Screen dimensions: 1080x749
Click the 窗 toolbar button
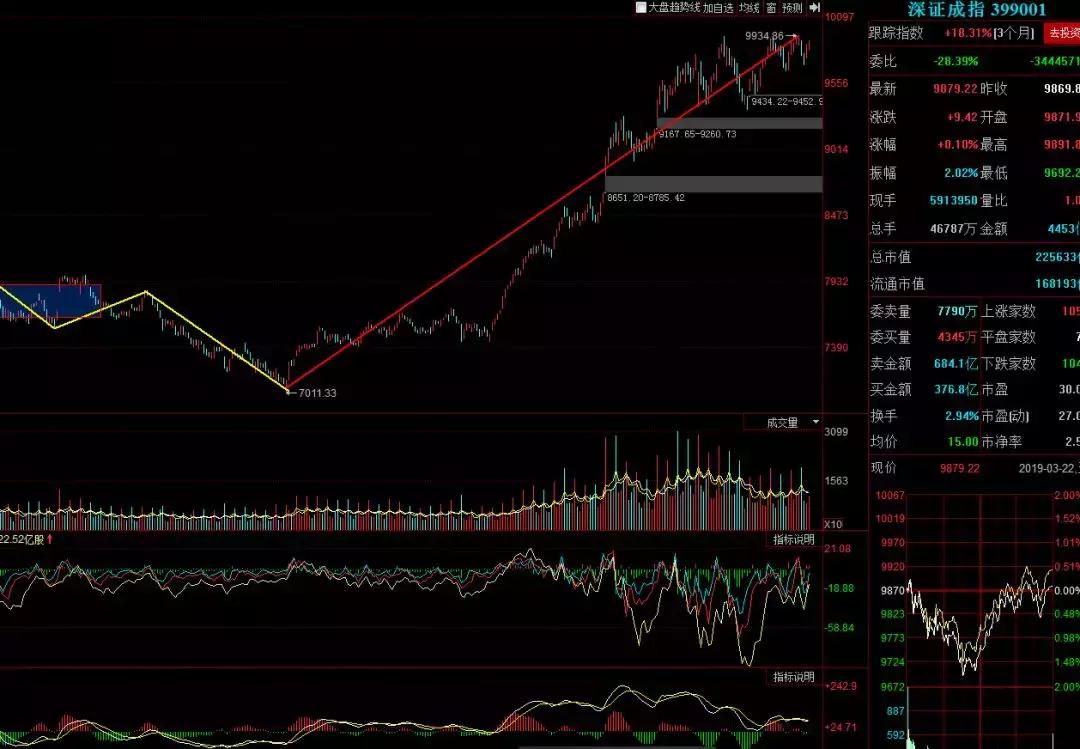(771, 8)
